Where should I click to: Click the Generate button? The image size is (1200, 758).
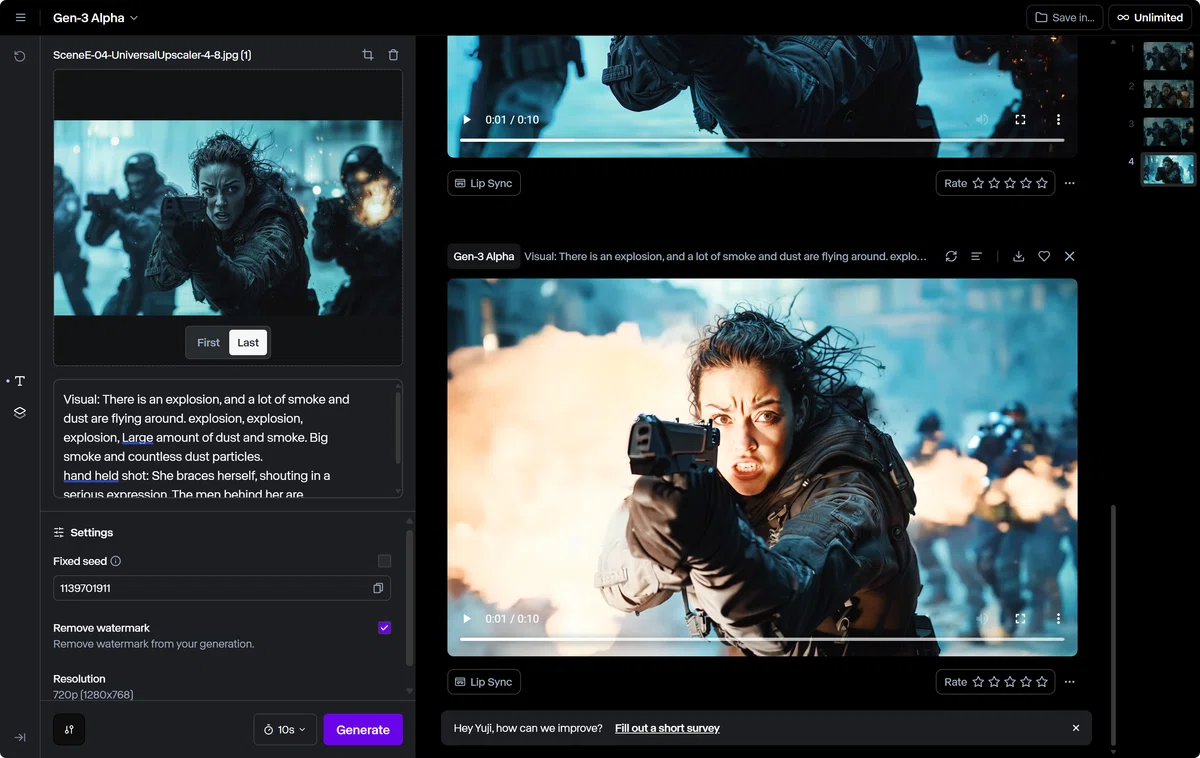tap(363, 730)
